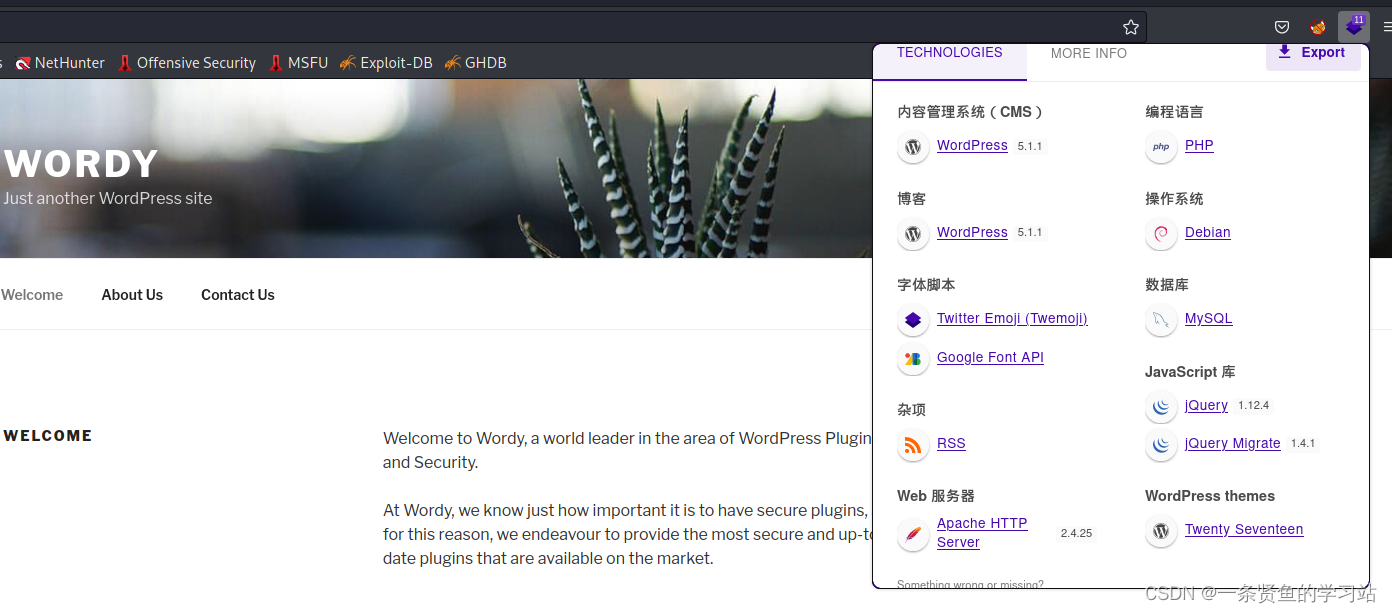The height and width of the screenshot is (613, 1392).
Task: Switch to the MORE INFO tab
Action: point(1089,53)
